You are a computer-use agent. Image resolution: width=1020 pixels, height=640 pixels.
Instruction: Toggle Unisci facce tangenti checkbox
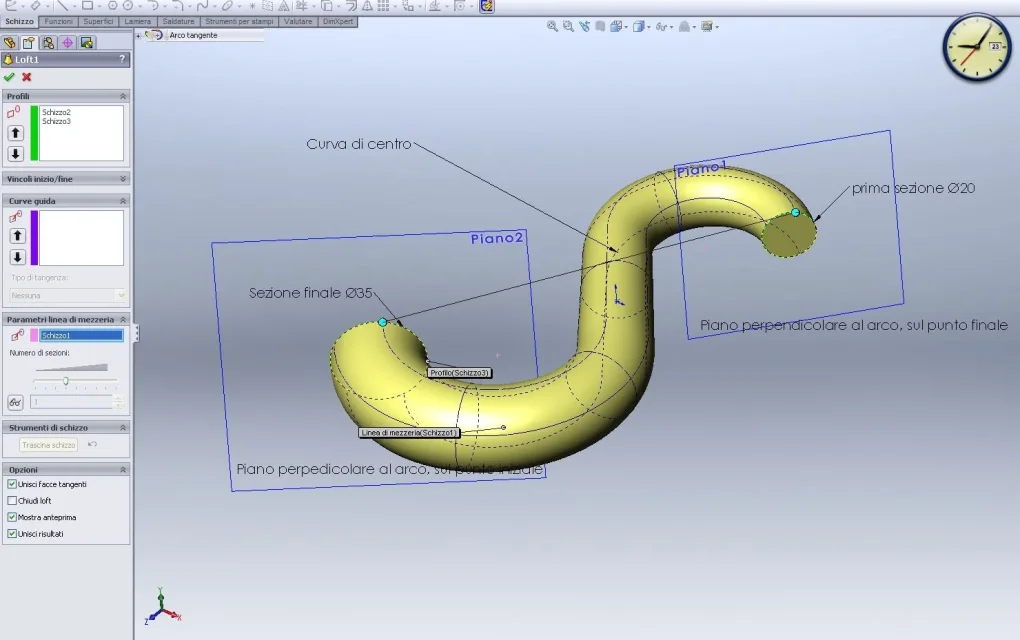tap(12, 484)
